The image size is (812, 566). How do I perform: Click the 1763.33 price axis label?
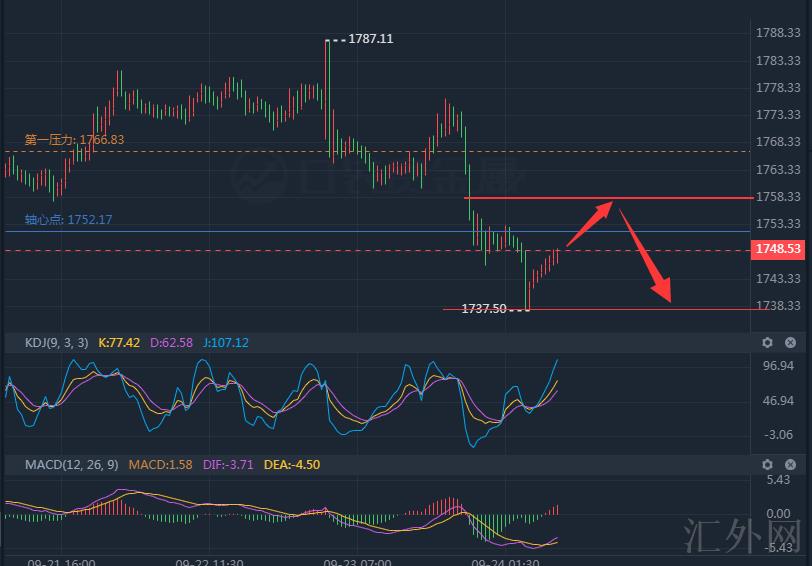click(778, 170)
